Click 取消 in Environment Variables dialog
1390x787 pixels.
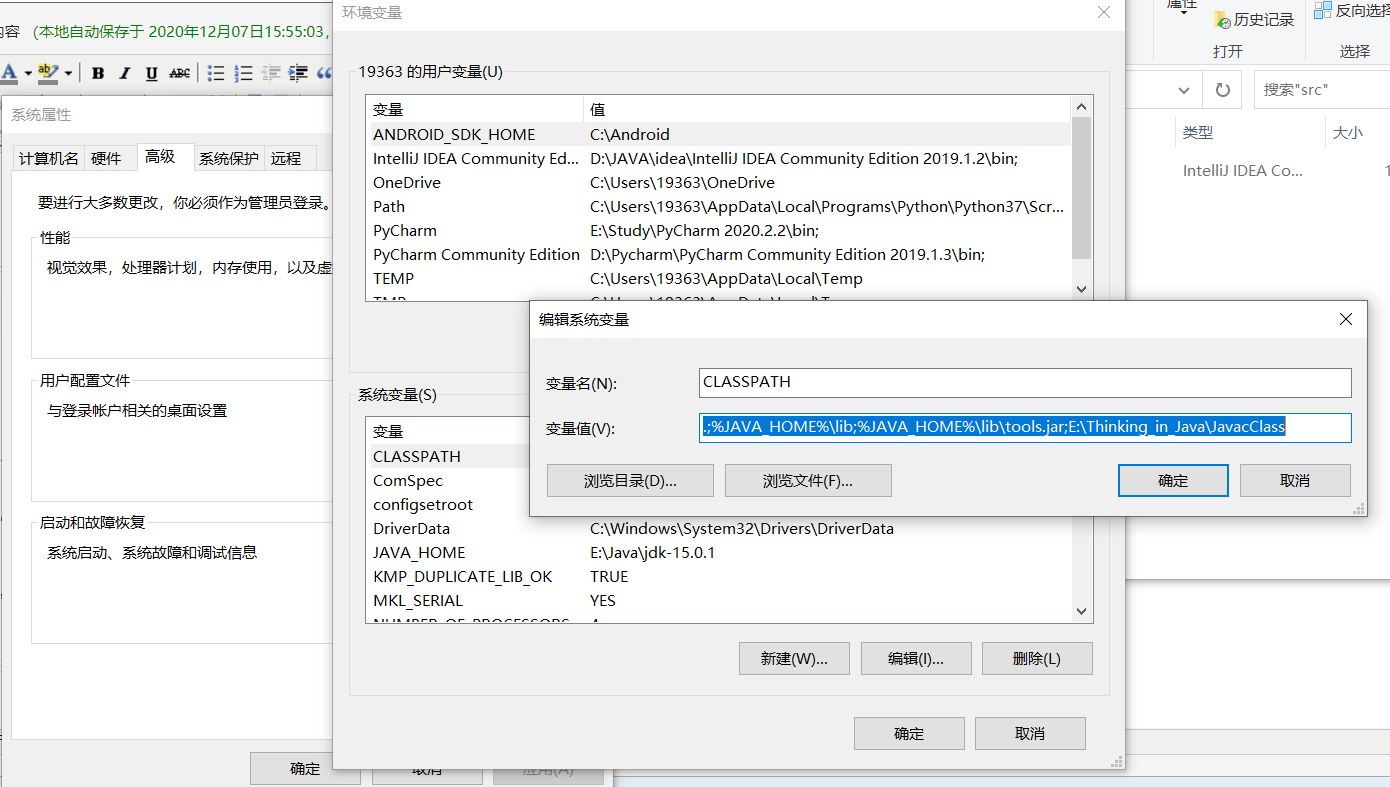1030,733
